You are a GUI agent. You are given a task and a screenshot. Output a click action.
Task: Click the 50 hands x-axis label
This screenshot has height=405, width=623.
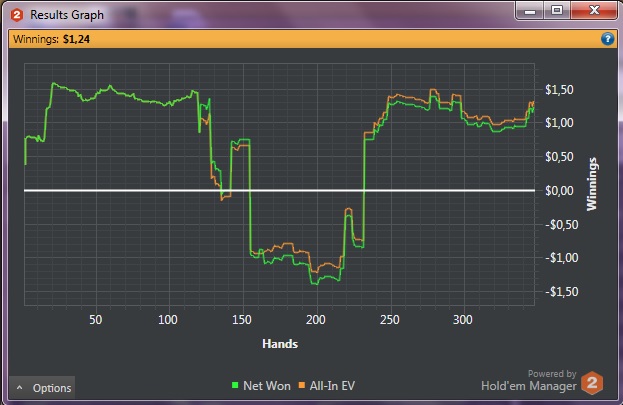point(95,320)
